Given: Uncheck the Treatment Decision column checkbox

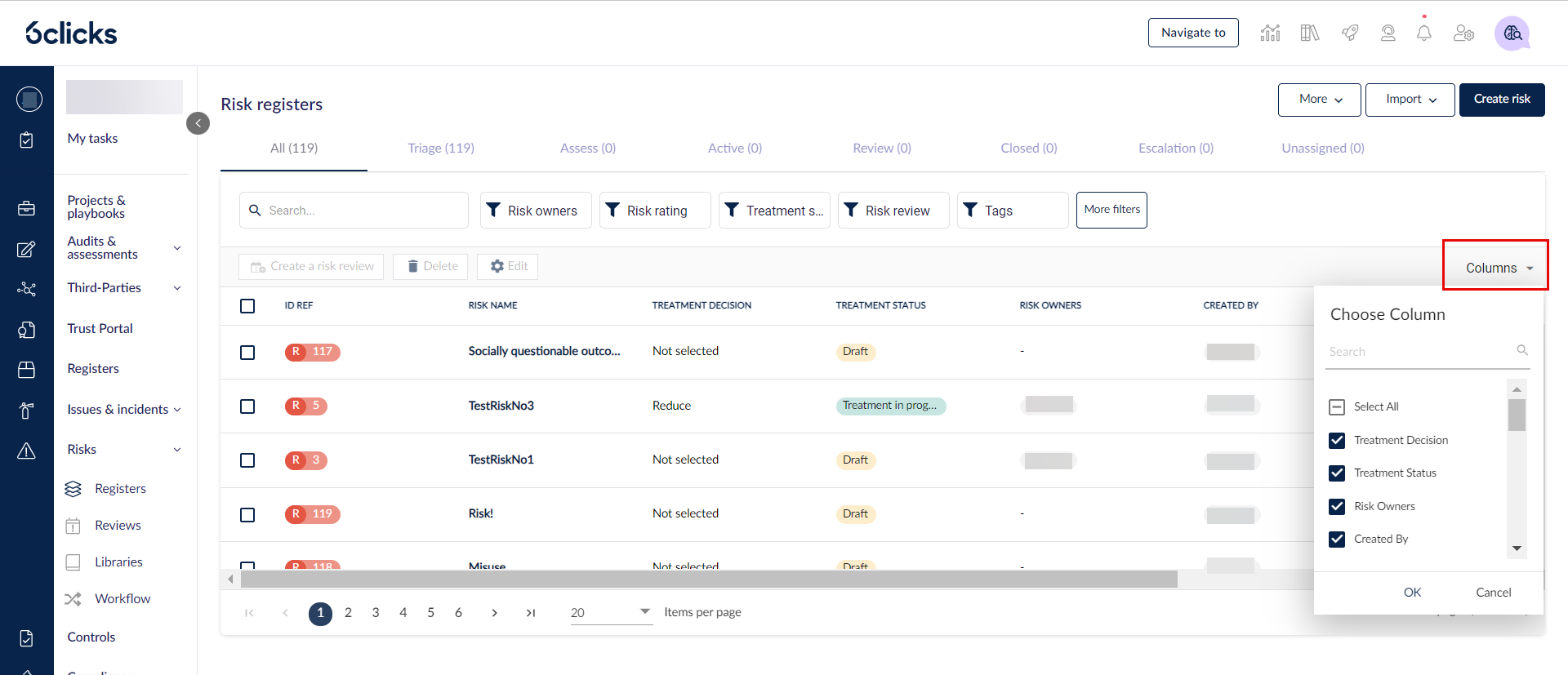Looking at the screenshot, I should pos(1337,440).
